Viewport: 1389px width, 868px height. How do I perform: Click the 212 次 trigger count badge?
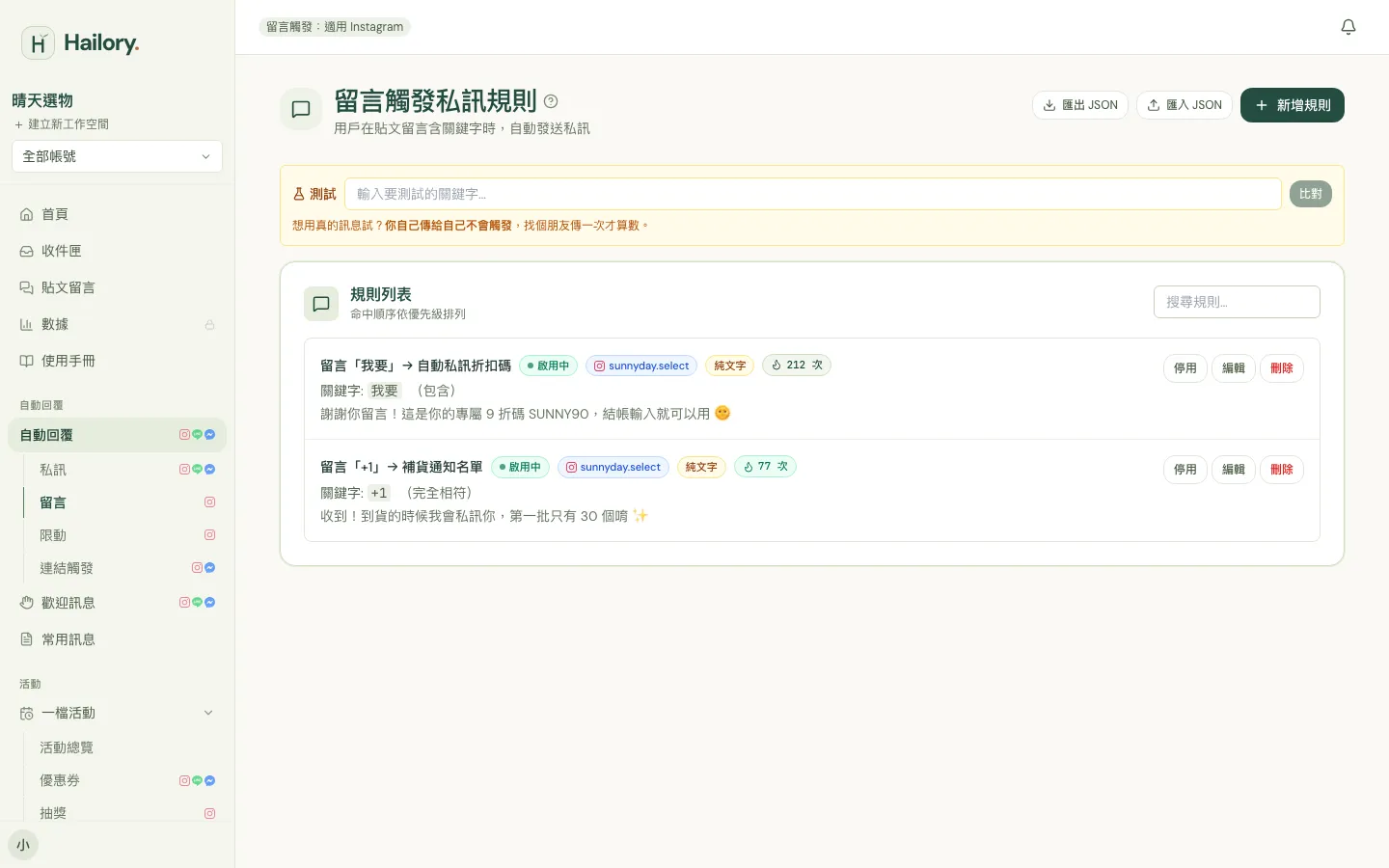tap(797, 366)
